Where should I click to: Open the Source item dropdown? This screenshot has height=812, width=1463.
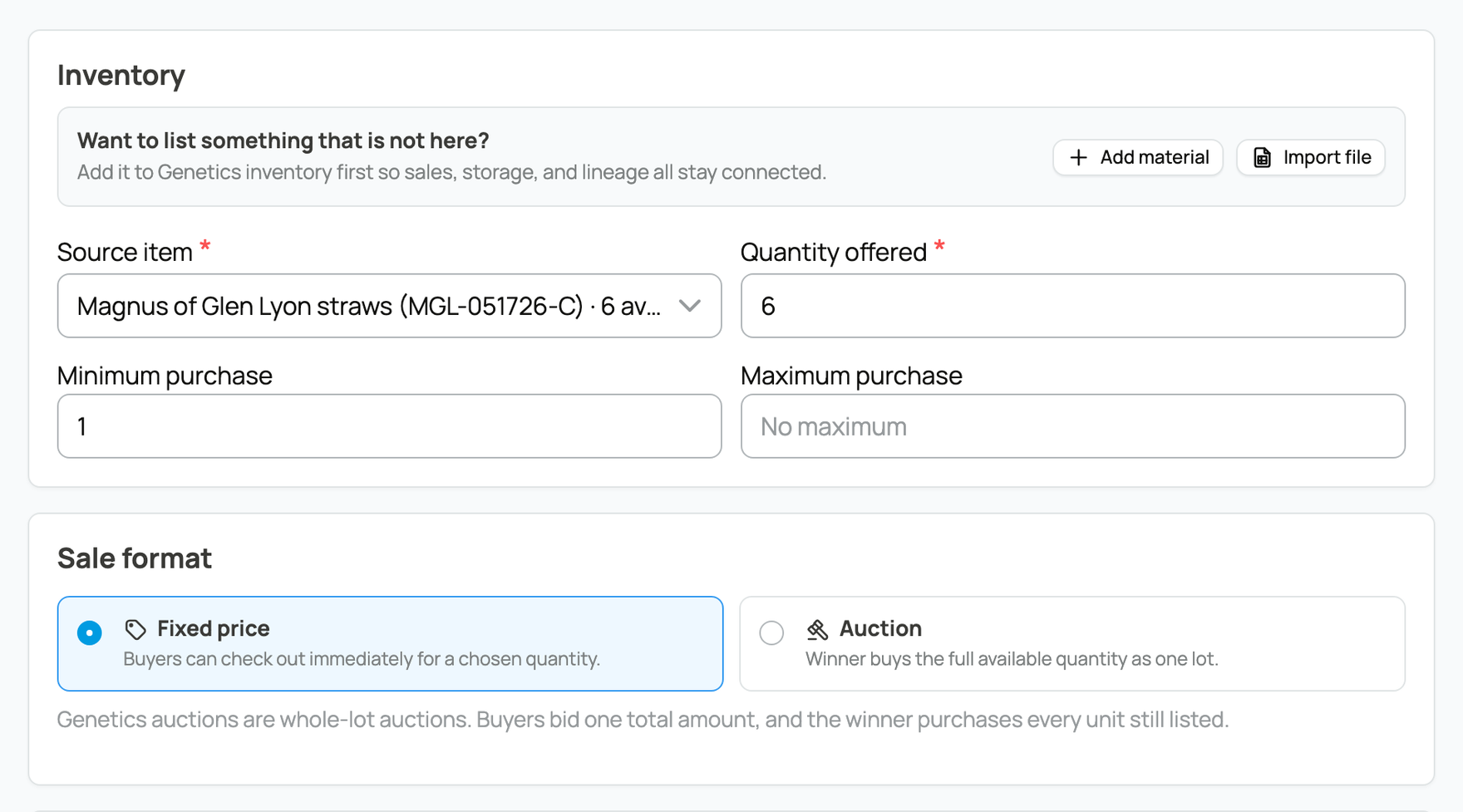[389, 306]
